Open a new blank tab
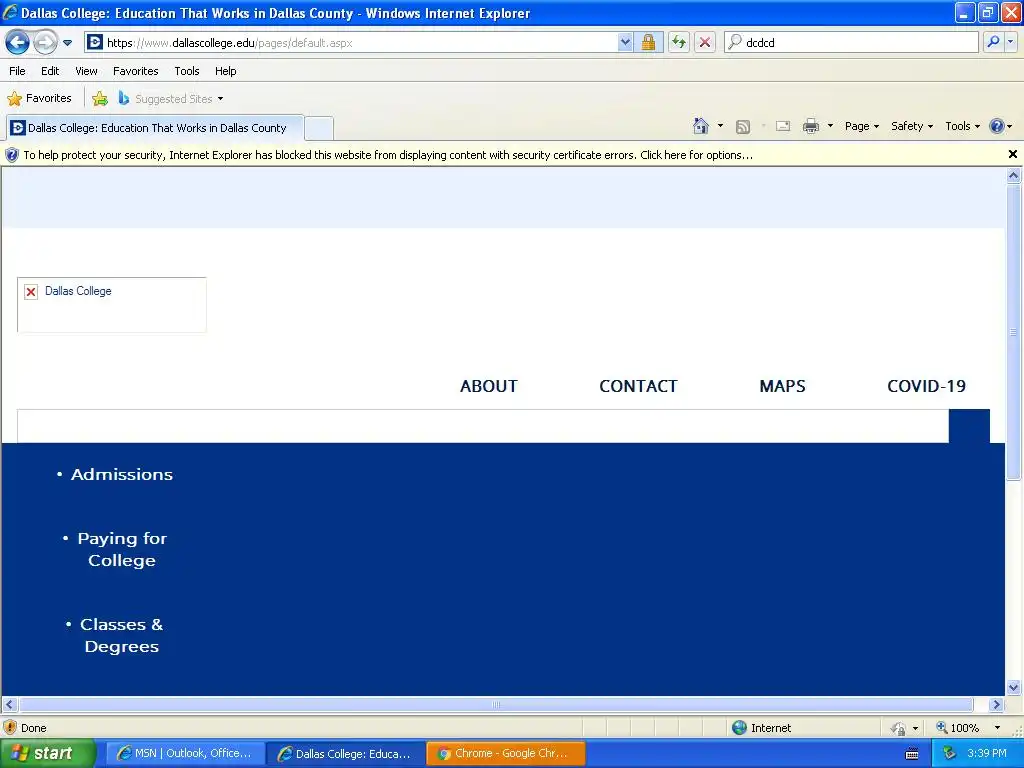This screenshot has height=768, width=1024. (x=319, y=128)
